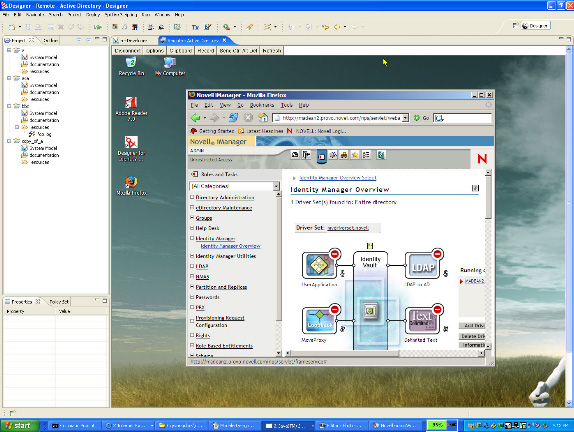
Task: Expand Directory Administration role
Action: coord(192,197)
